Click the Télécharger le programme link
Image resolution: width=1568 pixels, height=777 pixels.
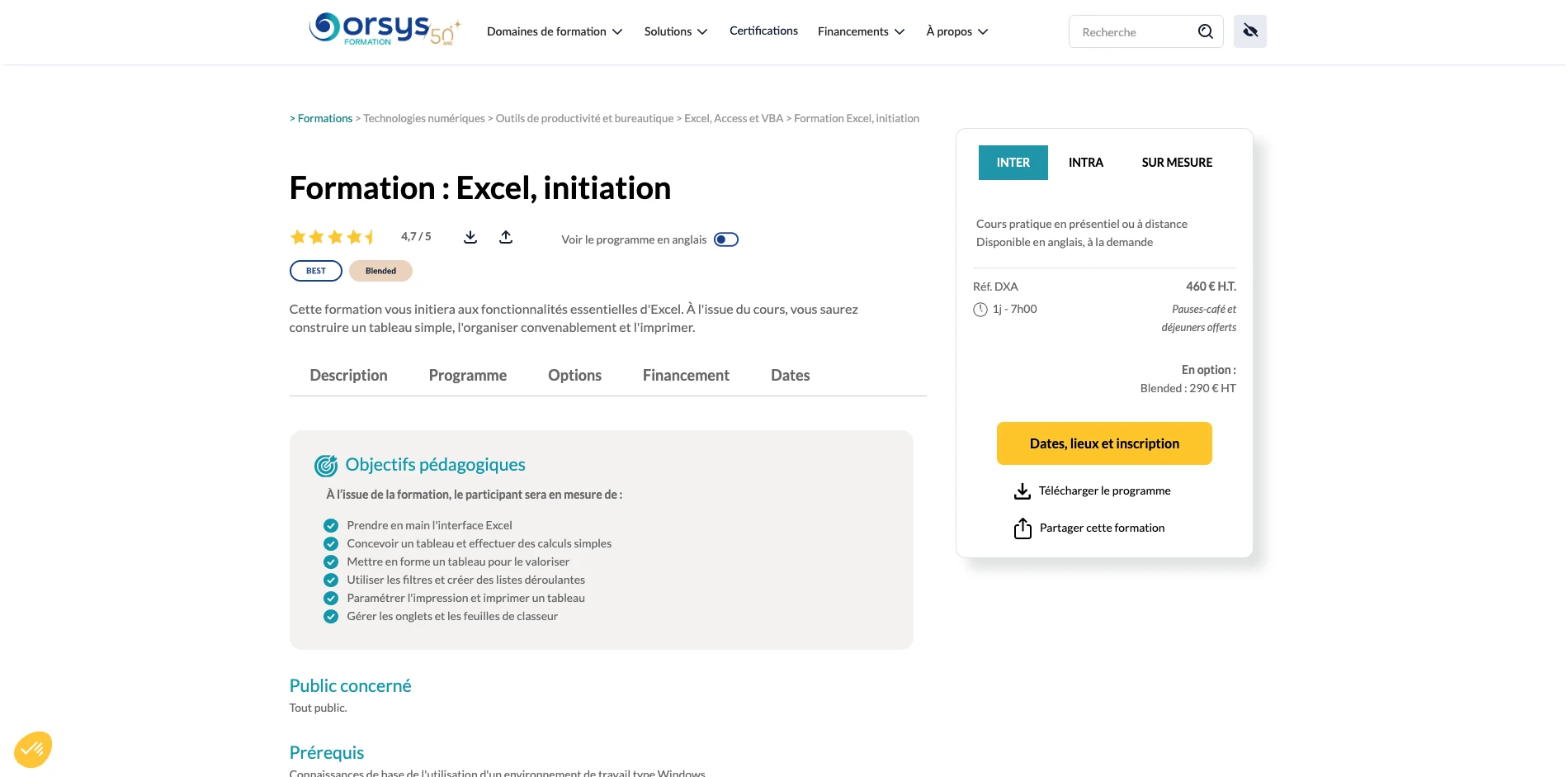pyautogui.click(x=1104, y=490)
